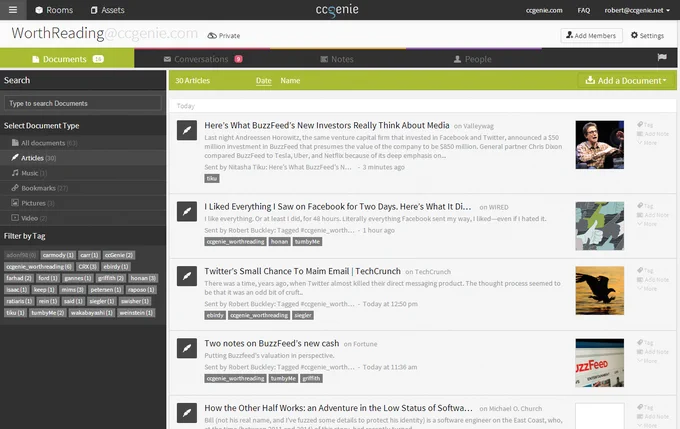Sort articles by Date
The width and height of the screenshot is (680, 429).
pos(263,81)
